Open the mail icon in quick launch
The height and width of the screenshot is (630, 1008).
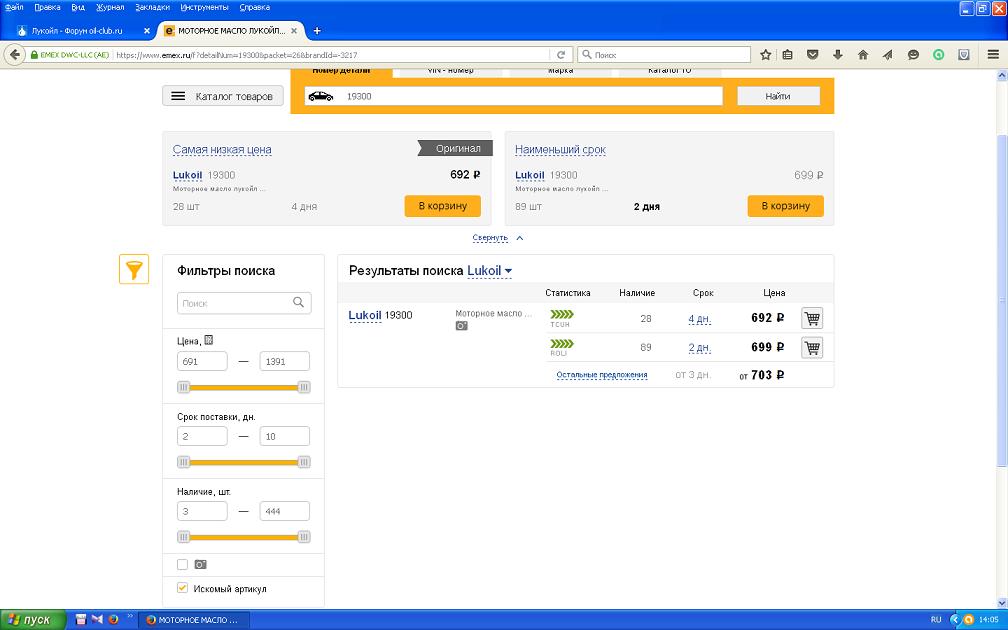(97, 620)
